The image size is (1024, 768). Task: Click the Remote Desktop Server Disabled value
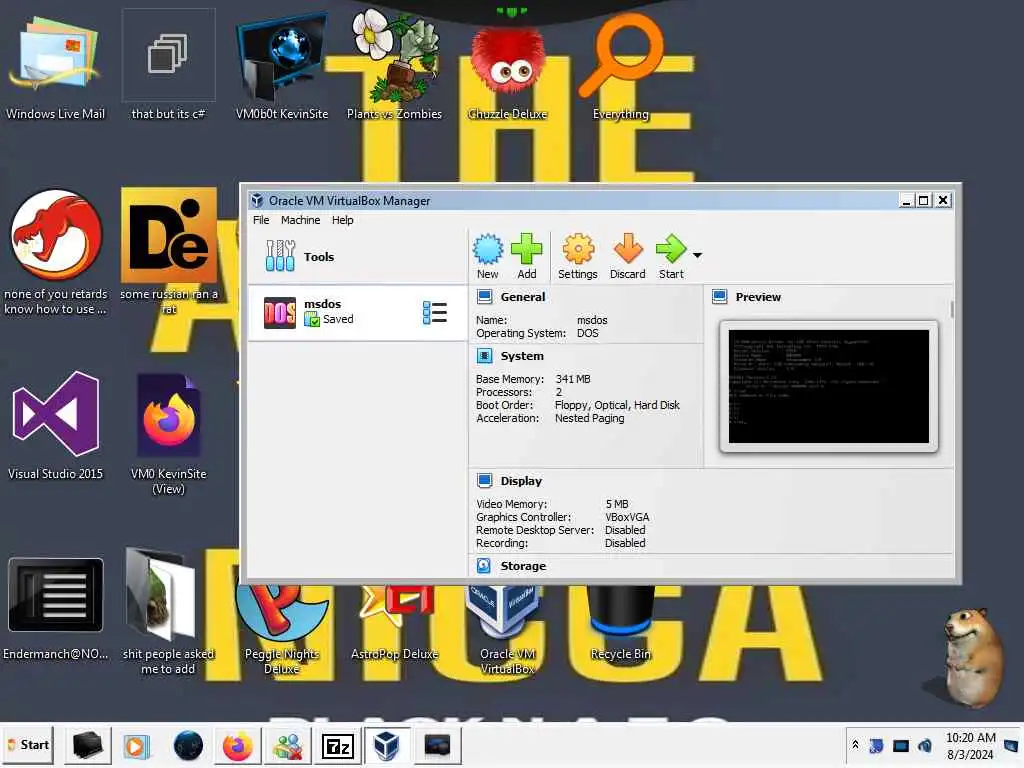click(625, 530)
